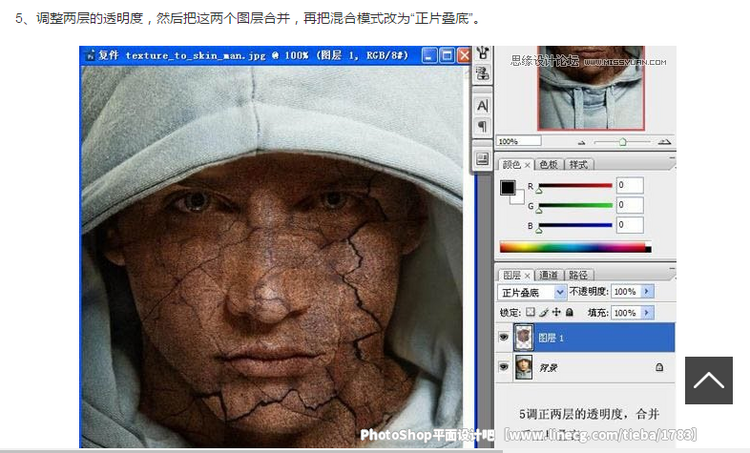Viewport: 750px width, 453px height.
Task: Hide the 图层 1 layer eye icon
Action: (503, 338)
